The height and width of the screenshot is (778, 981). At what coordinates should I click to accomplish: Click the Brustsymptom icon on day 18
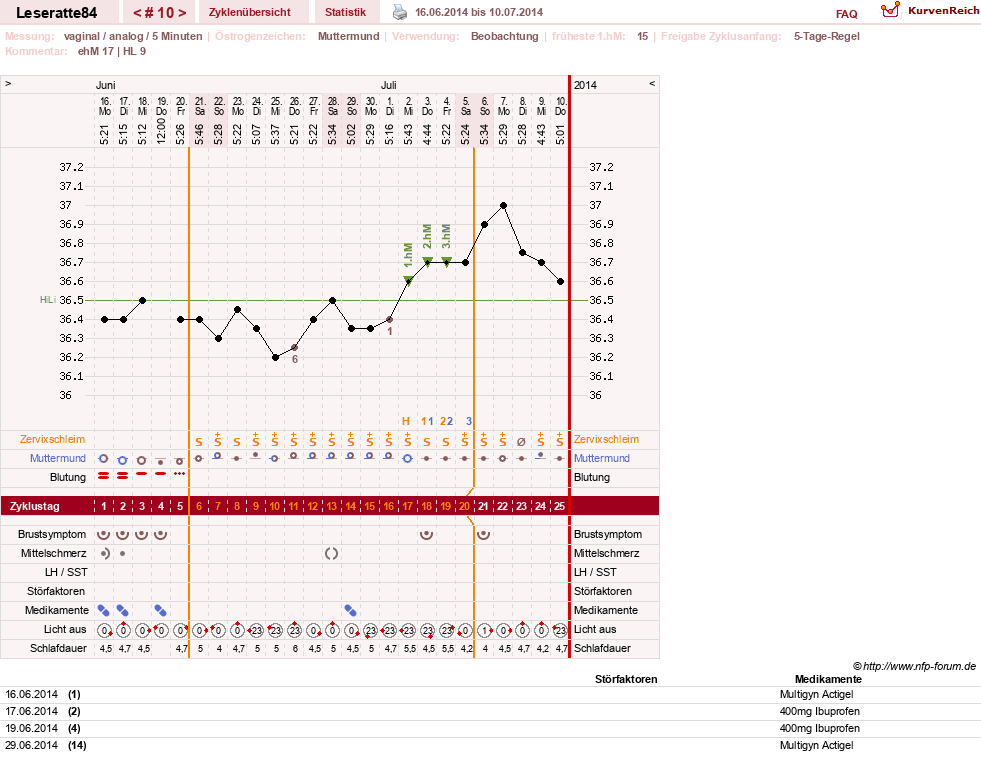click(x=427, y=534)
